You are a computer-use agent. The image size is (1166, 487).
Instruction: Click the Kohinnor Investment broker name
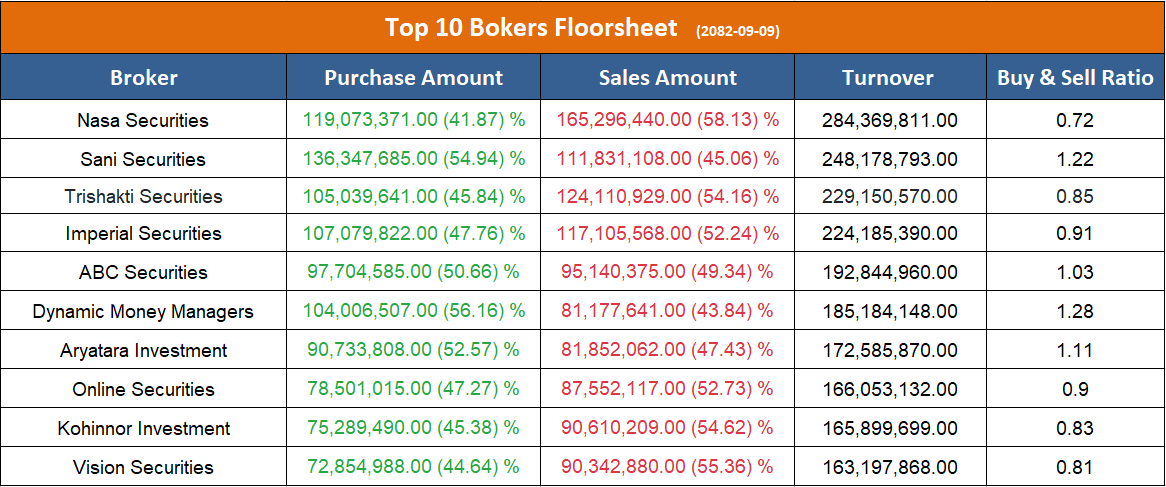[x=143, y=428]
